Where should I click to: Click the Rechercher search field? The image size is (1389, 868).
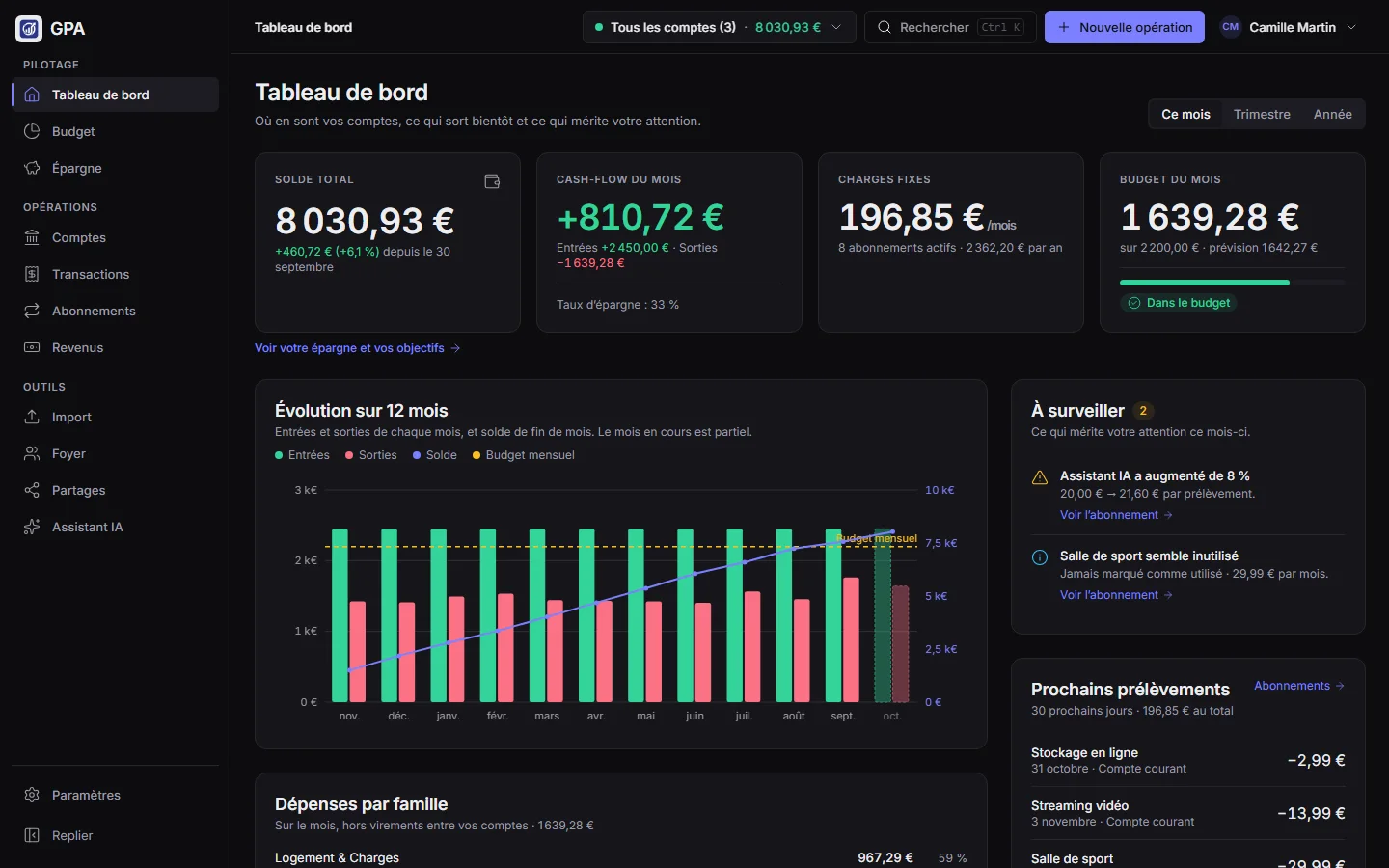click(x=950, y=27)
